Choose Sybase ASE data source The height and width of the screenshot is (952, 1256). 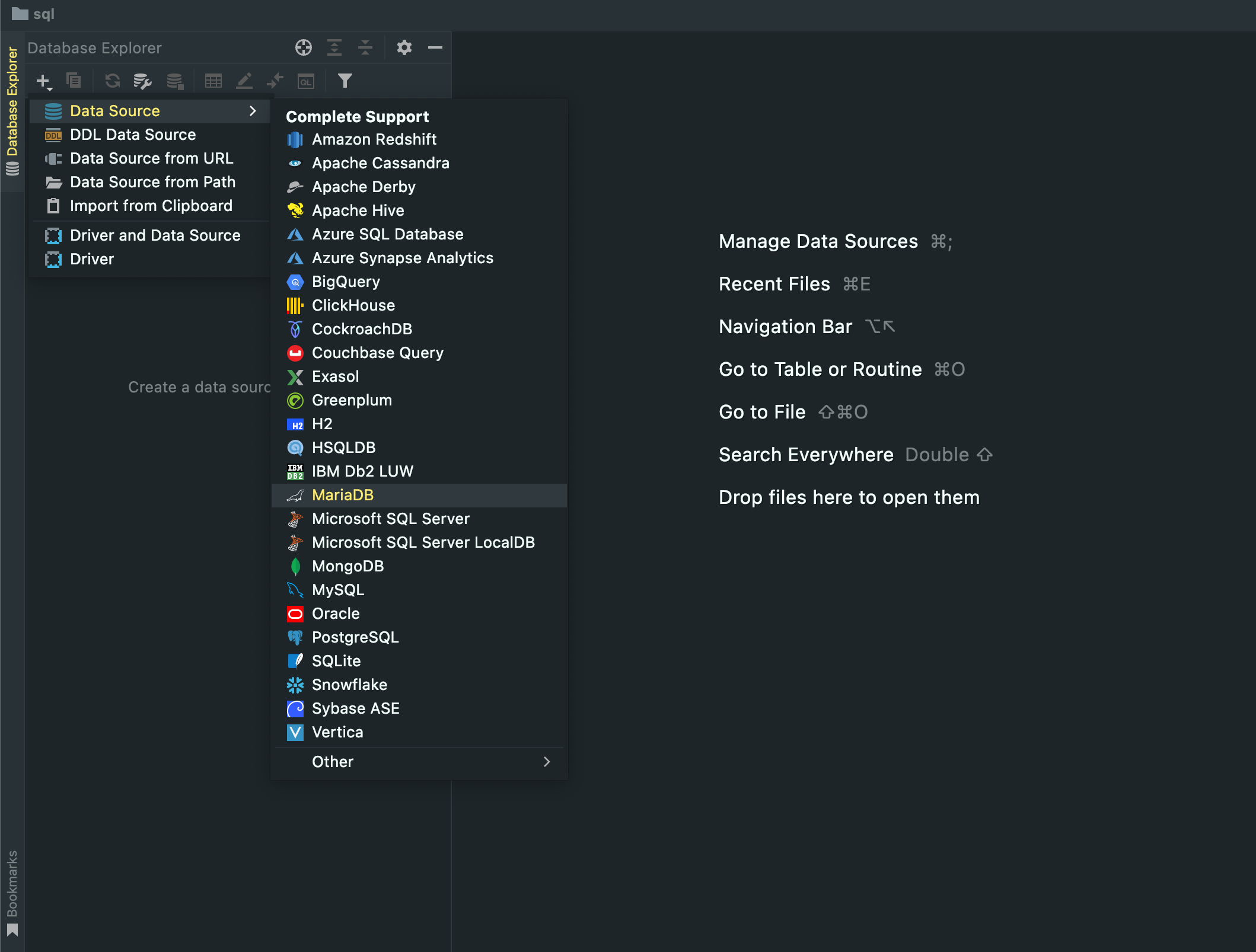coord(419,708)
